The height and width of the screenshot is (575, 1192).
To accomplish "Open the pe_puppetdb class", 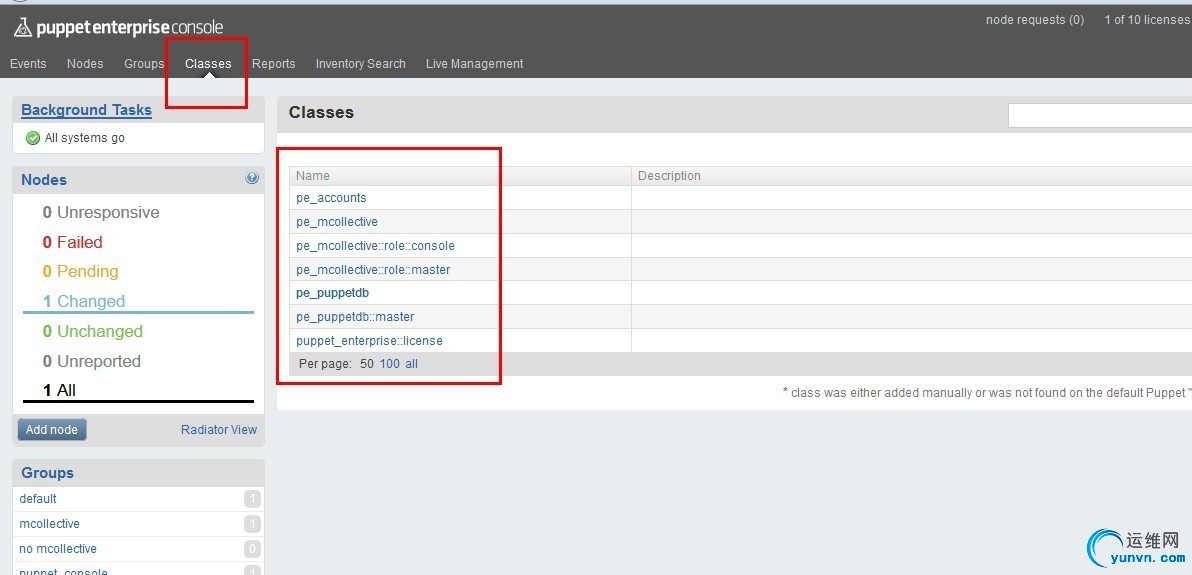I will point(332,293).
